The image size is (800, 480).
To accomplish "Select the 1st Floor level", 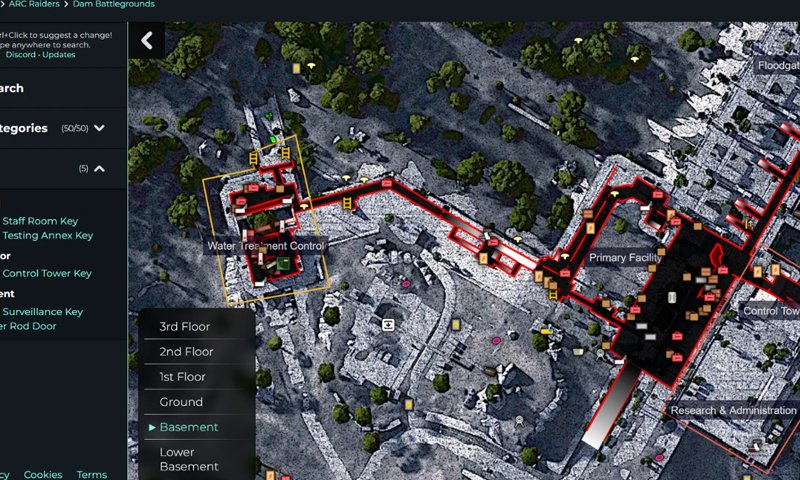I will point(182,377).
